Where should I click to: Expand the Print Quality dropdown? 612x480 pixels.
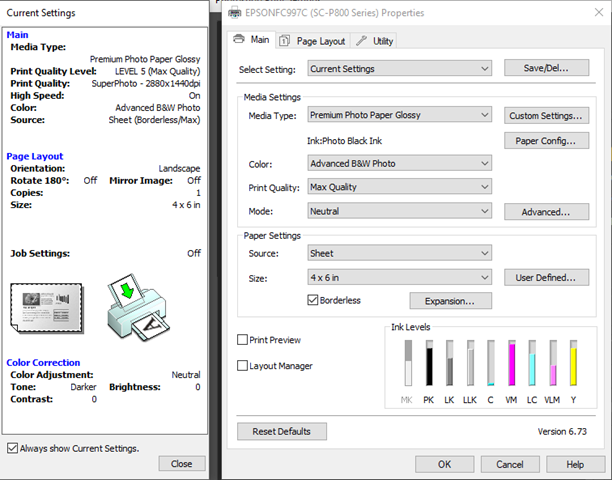[399, 187]
